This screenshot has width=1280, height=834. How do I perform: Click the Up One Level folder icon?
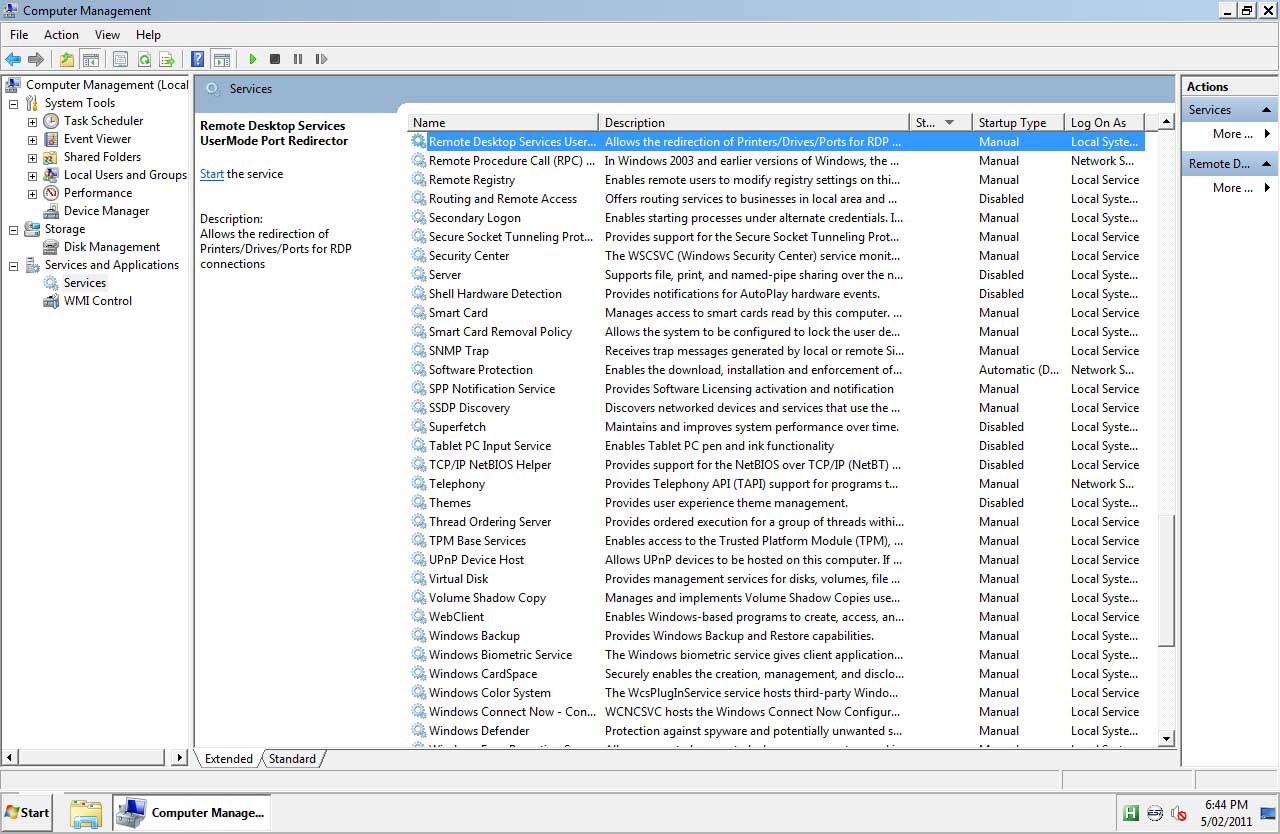point(67,59)
